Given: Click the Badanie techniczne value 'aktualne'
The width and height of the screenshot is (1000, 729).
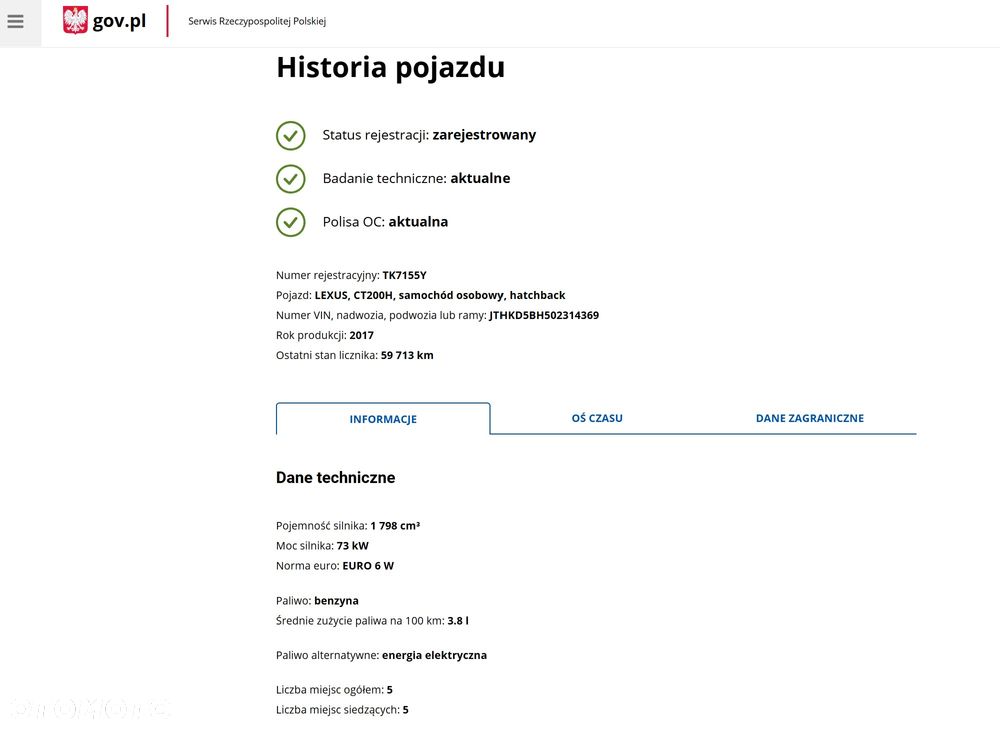Looking at the screenshot, I should tap(480, 178).
